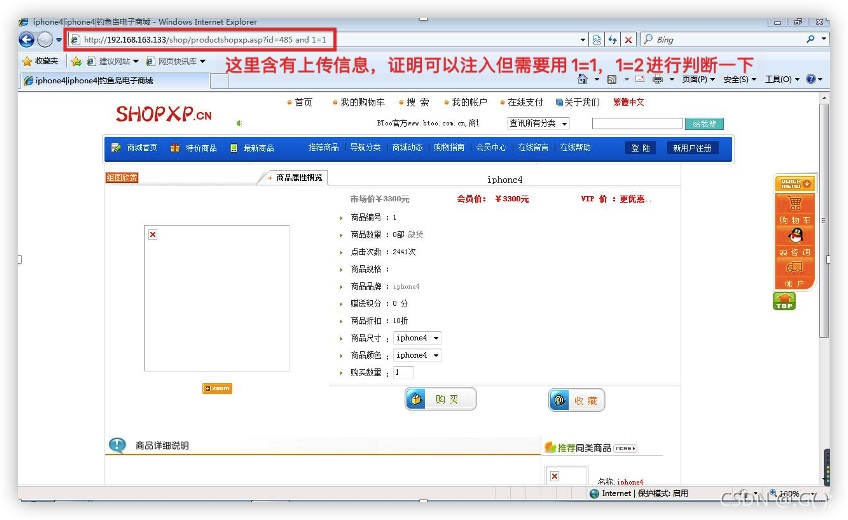Click the 收藏 favorite button
The width and height of the screenshot is (848, 520).
577,400
